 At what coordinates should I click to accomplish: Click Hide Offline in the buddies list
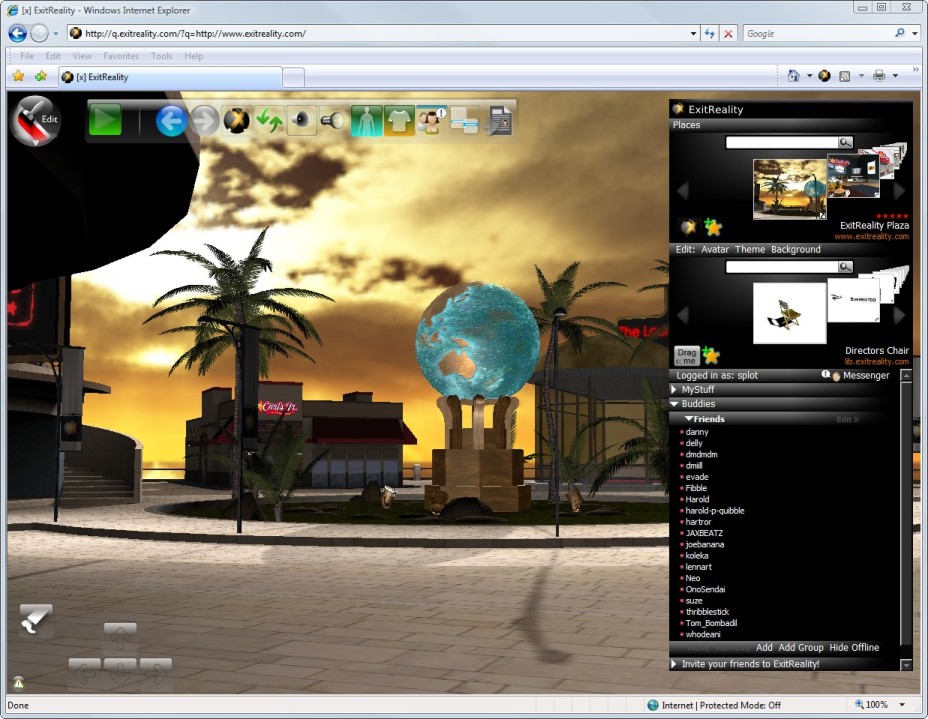[x=854, y=648]
